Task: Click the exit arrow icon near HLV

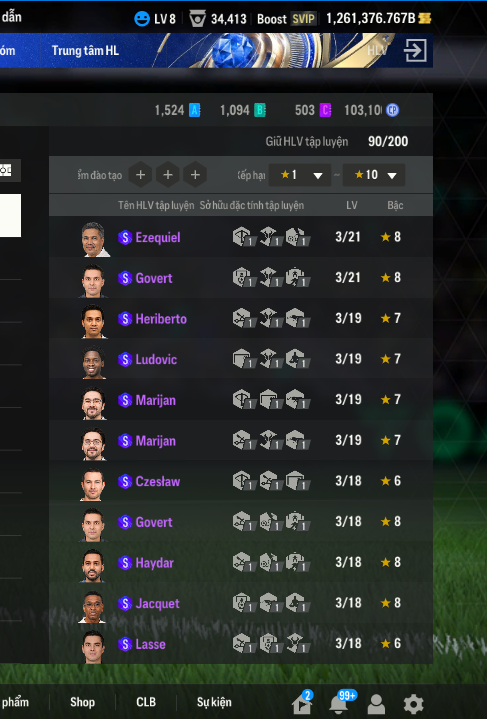Action: pyautogui.click(x=415, y=50)
